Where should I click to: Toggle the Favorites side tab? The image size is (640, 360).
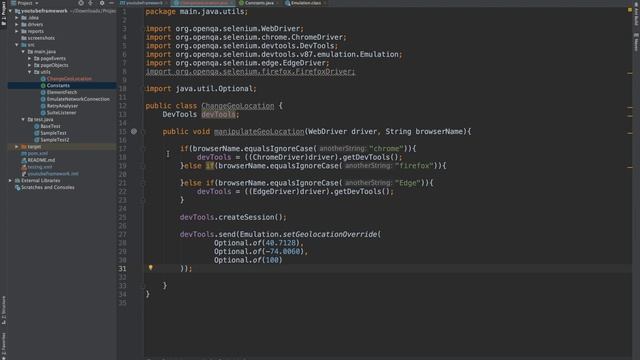(4, 346)
